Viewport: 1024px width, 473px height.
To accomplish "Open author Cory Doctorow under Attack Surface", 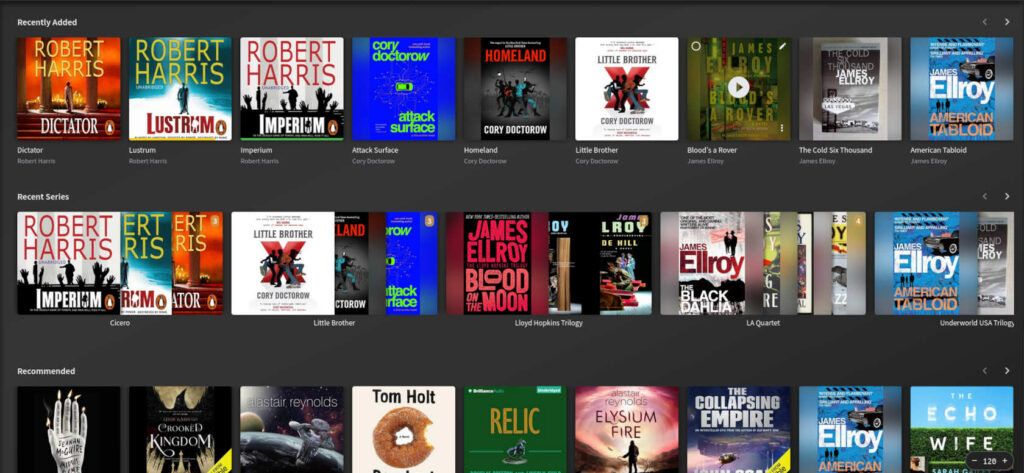I will [374, 161].
